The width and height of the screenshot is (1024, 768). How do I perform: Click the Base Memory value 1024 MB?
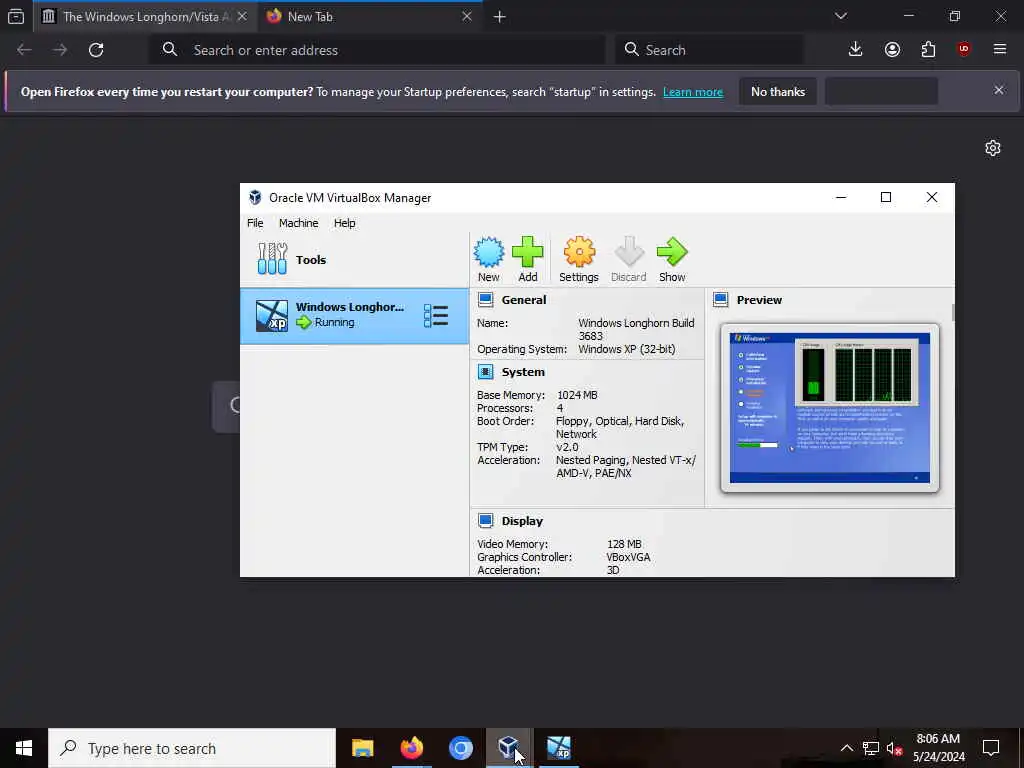coord(577,395)
